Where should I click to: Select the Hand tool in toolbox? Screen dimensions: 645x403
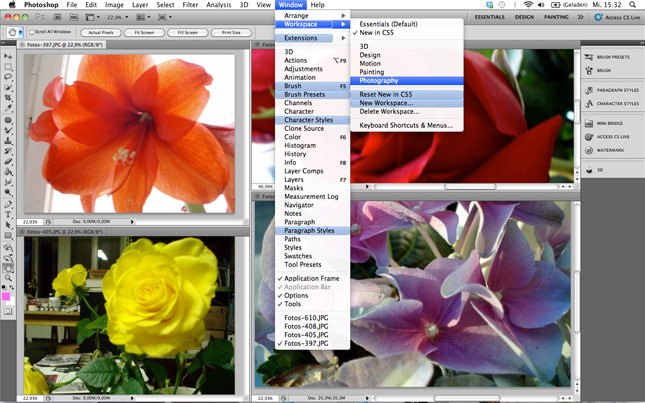(x=8, y=268)
